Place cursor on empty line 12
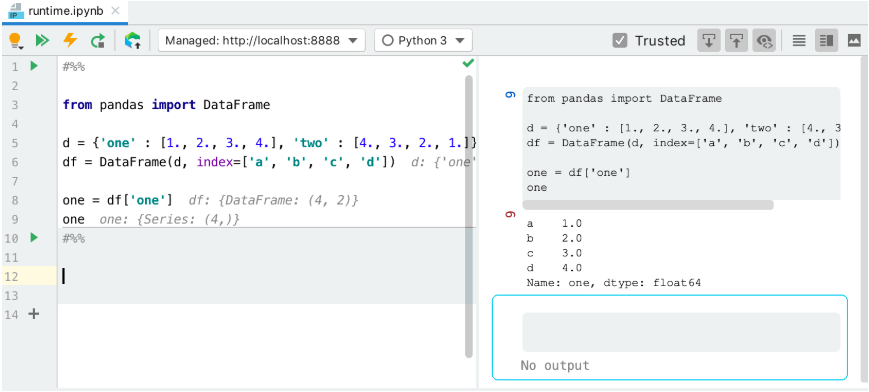Viewport: 869px width, 392px height. (x=266, y=276)
